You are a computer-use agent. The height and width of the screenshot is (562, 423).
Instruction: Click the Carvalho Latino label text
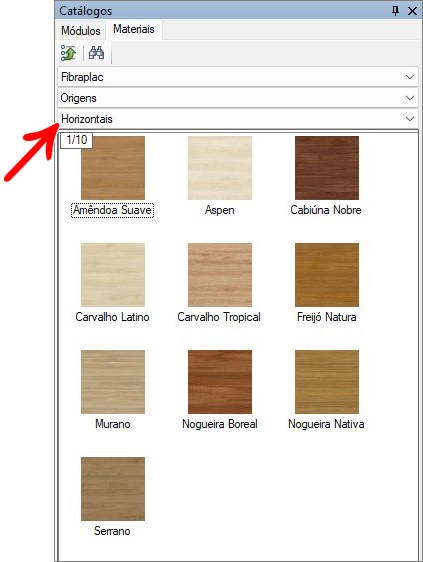click(x=112, y=317)
